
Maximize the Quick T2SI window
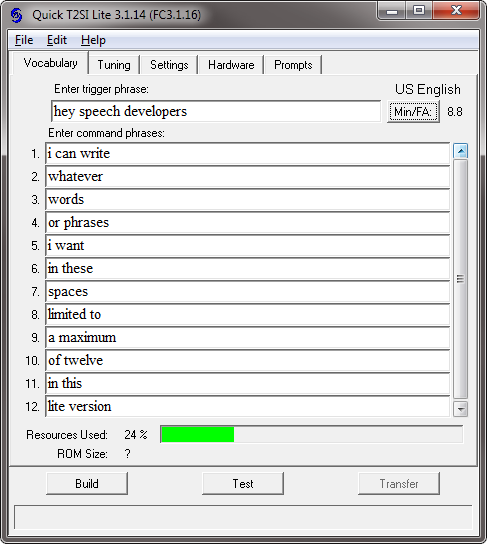pos(419,10)
